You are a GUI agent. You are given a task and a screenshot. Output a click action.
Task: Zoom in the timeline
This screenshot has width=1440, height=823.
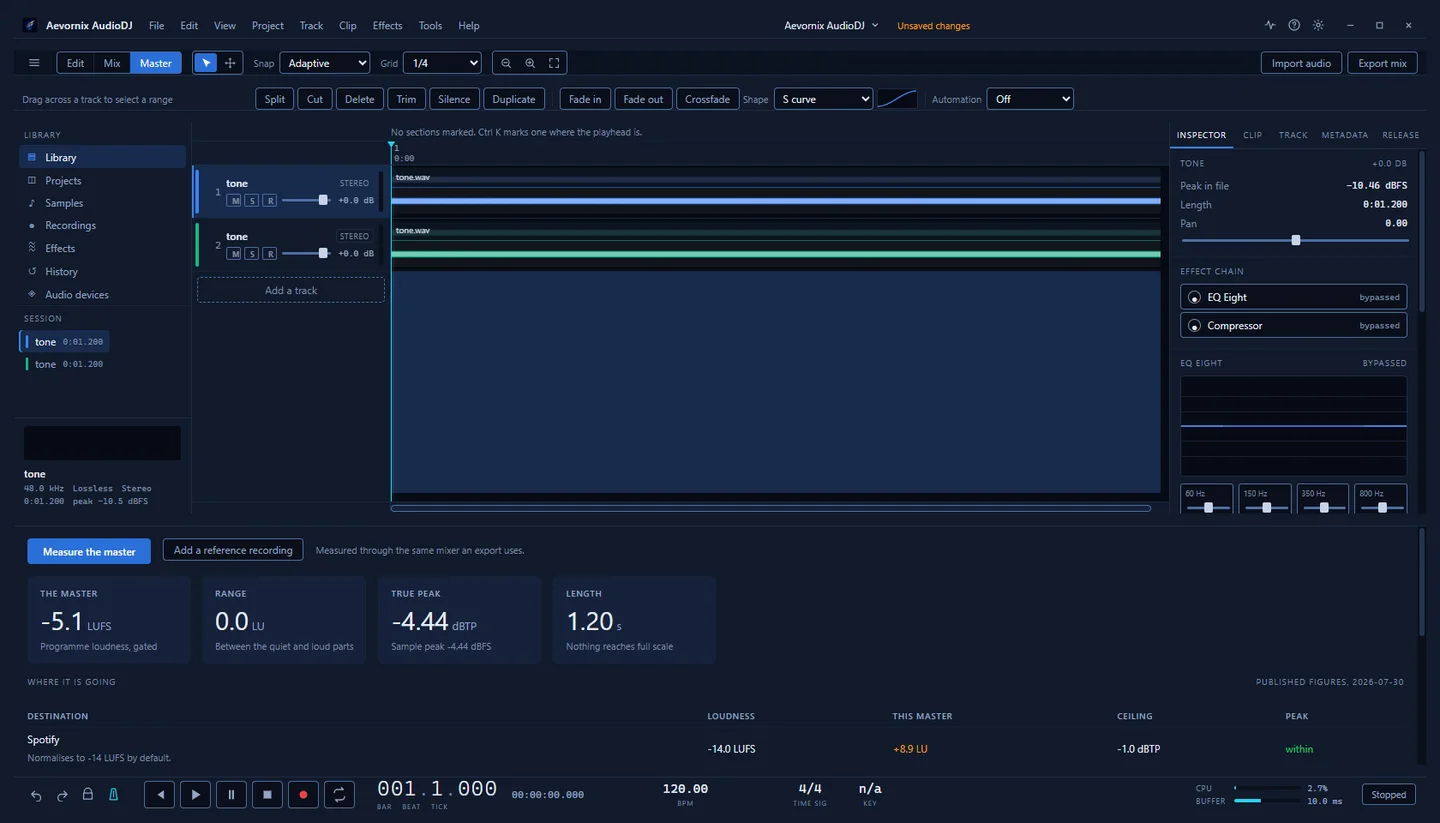point(530,63)
